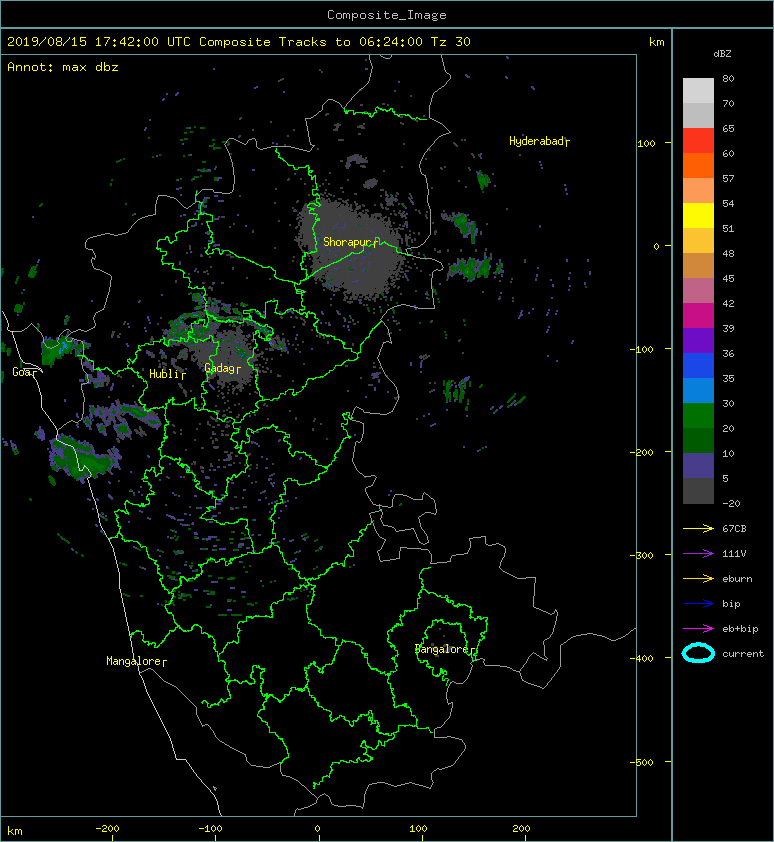Click the green 30 dBZ color swatch
Viewport: 774px width, 842px height.
(x=698, y=416)
